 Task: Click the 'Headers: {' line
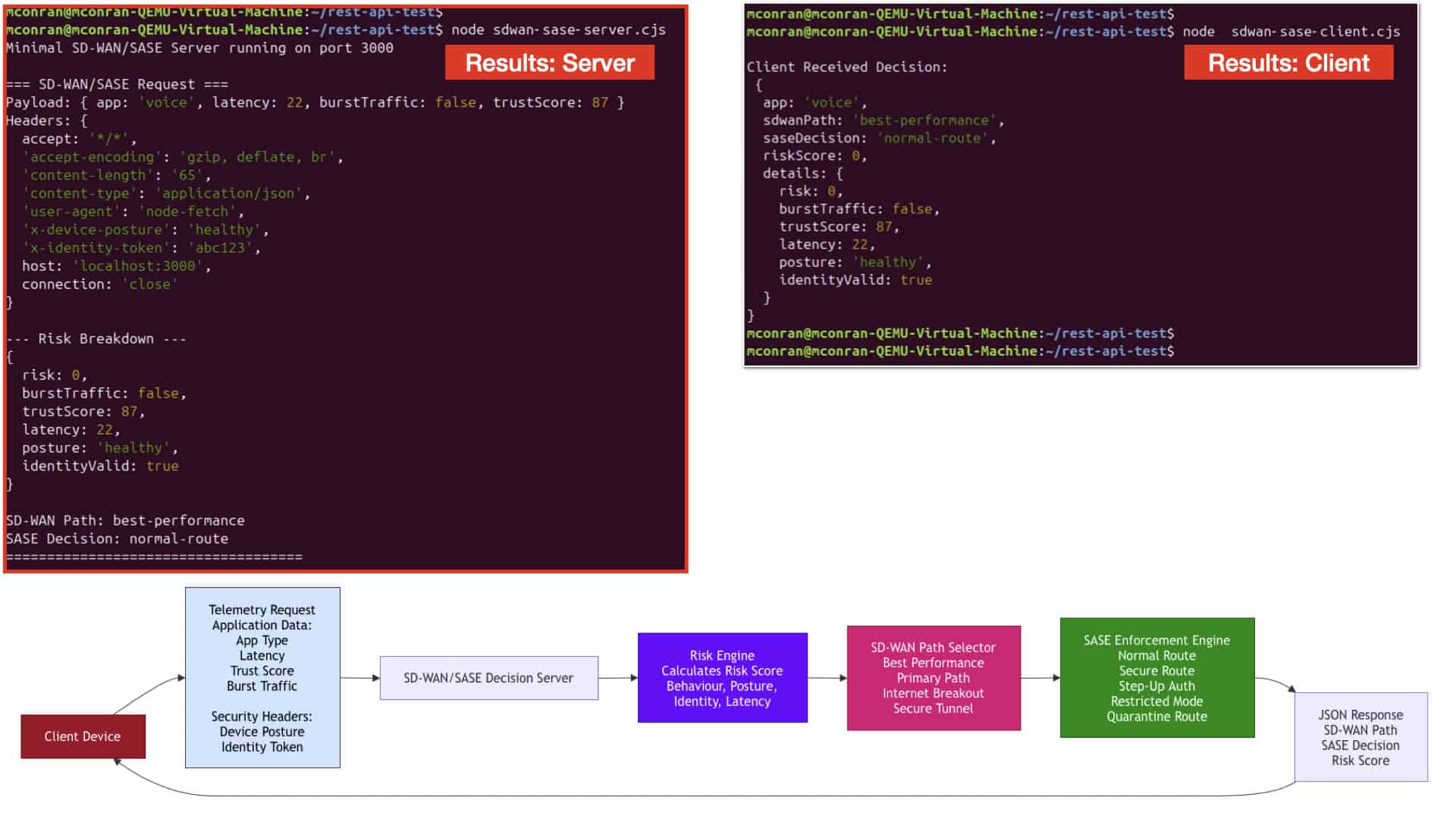coord(46,121)
